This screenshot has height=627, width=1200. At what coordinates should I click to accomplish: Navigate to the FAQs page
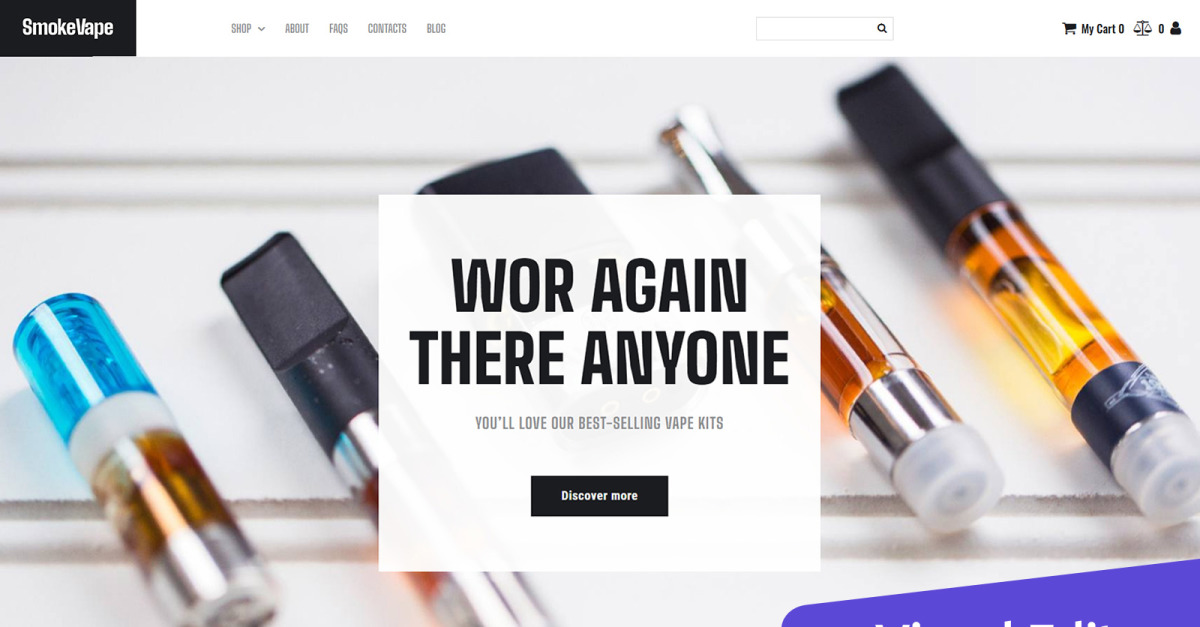(x=338, y=29)
